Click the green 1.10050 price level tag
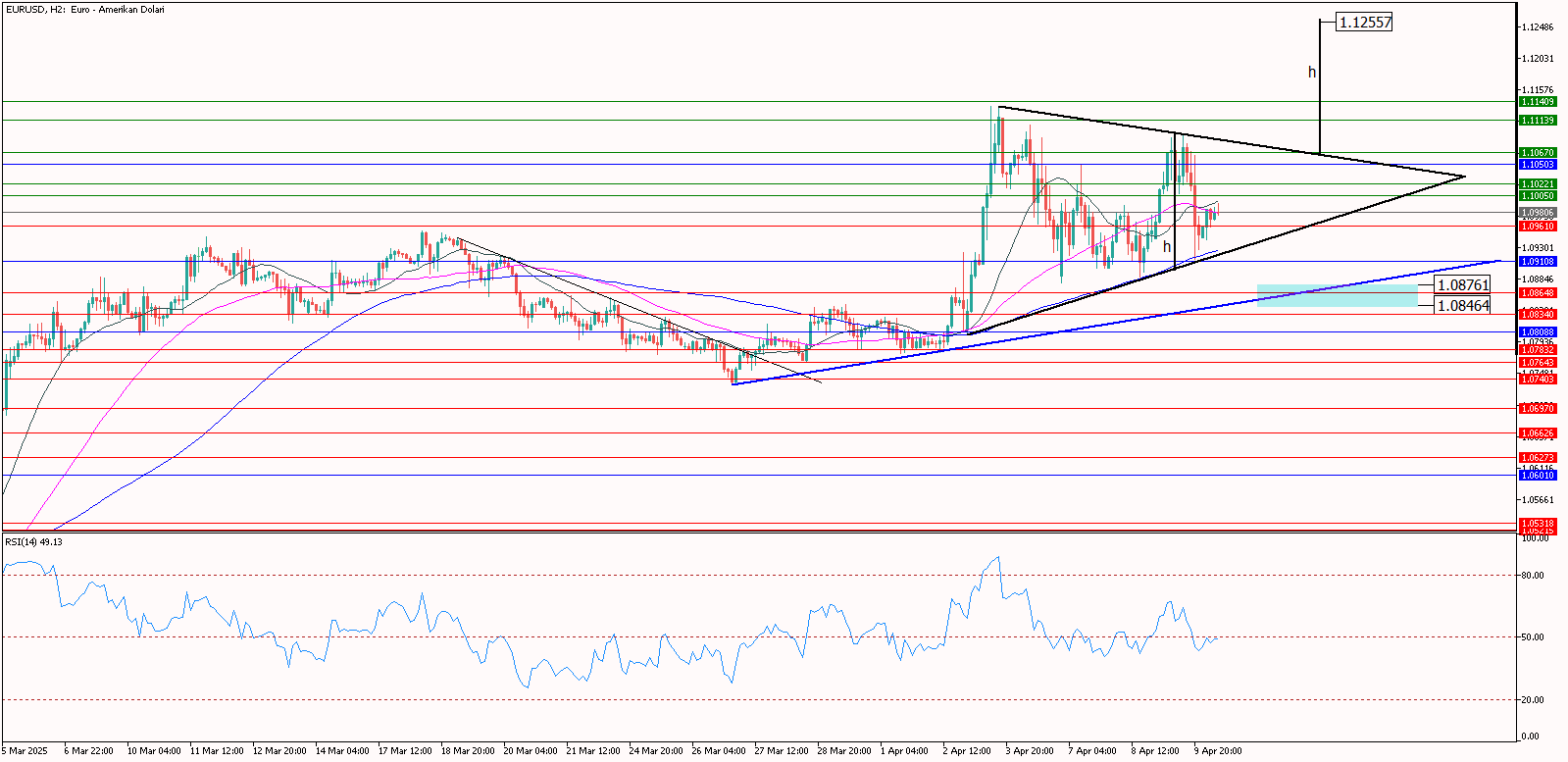This screenshot has height=762, width=1568. pos(1538,196)
